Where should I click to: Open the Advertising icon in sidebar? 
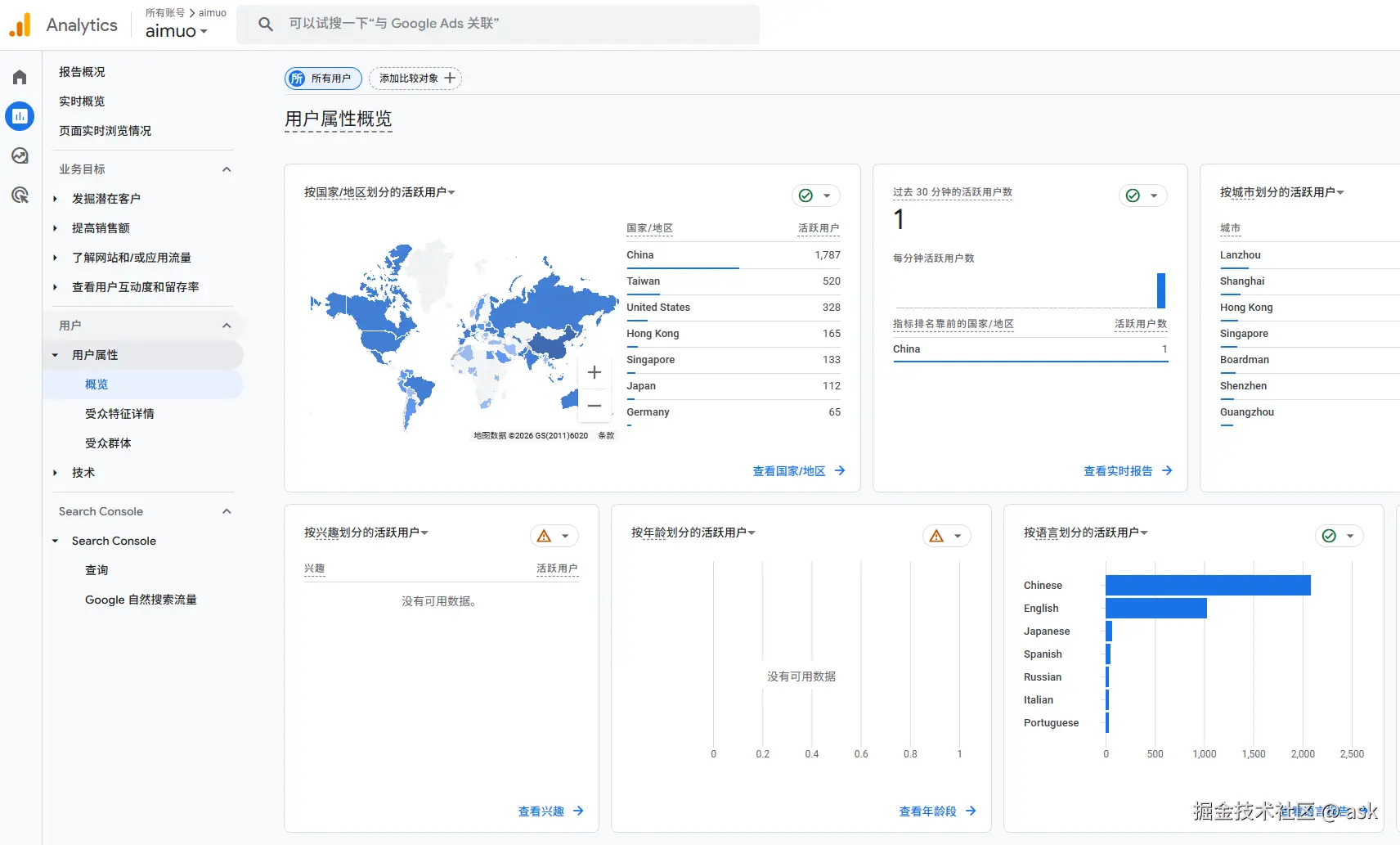click(19, 194)
